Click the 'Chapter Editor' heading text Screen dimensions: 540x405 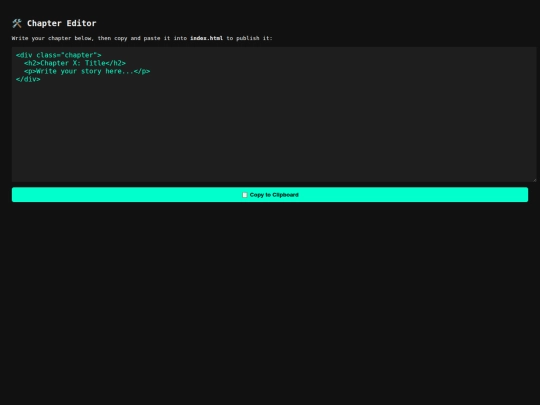tap(62, 23)
